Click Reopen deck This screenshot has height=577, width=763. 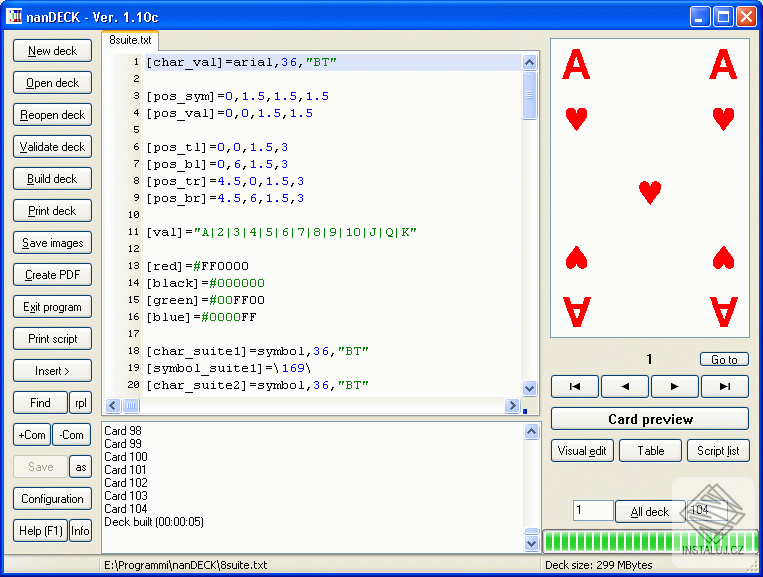[53, 115]
